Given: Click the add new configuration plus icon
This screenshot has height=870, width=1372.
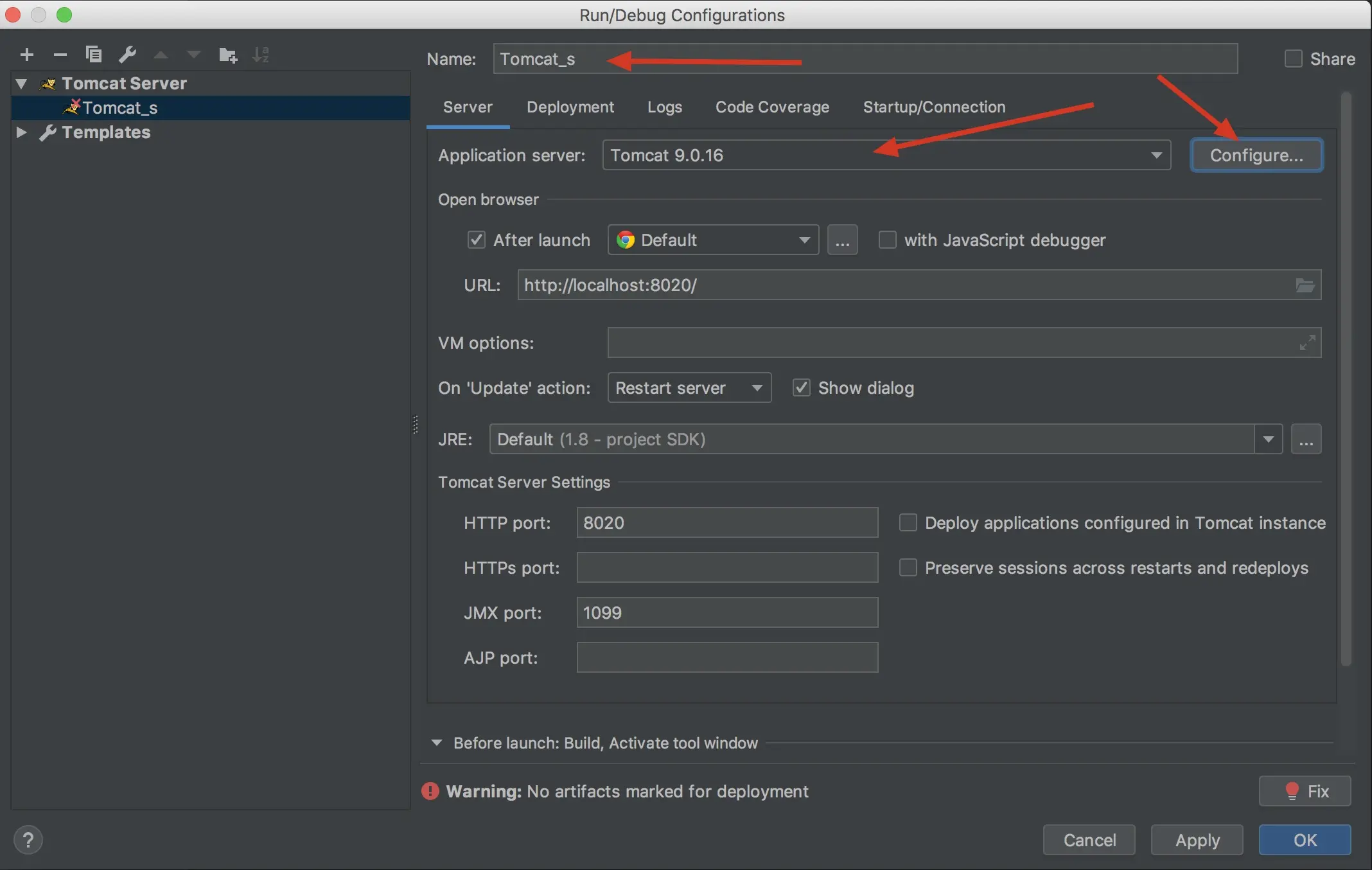Looking at the screenshot, I should tap(27, 55).
